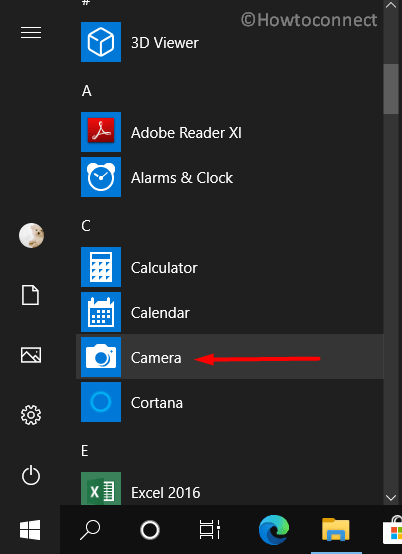Click the app list scrollbar down arrow
This screenshot has height=554, width=402.
tap(391, 498)
